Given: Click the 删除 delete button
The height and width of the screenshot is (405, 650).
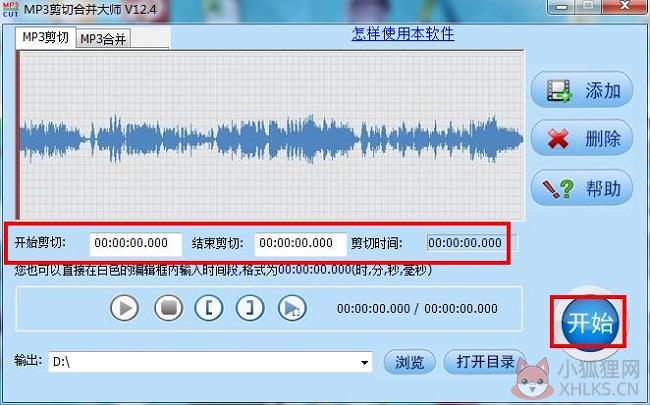Looking at the screenshot, I should (582, 138).
